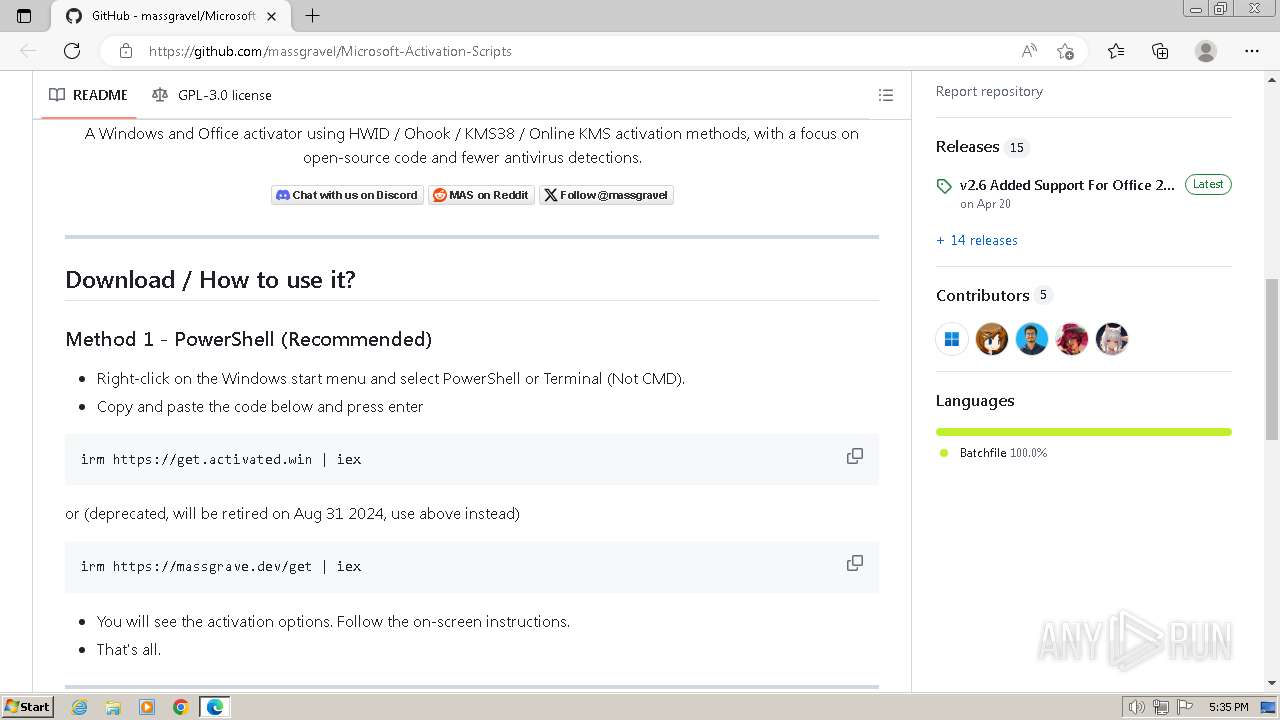The width and height of the screenshot is (1280, 720).
Task: Launch Internet Explorer from taskbar
Action: pyautogui.click(x=79, y=707)
